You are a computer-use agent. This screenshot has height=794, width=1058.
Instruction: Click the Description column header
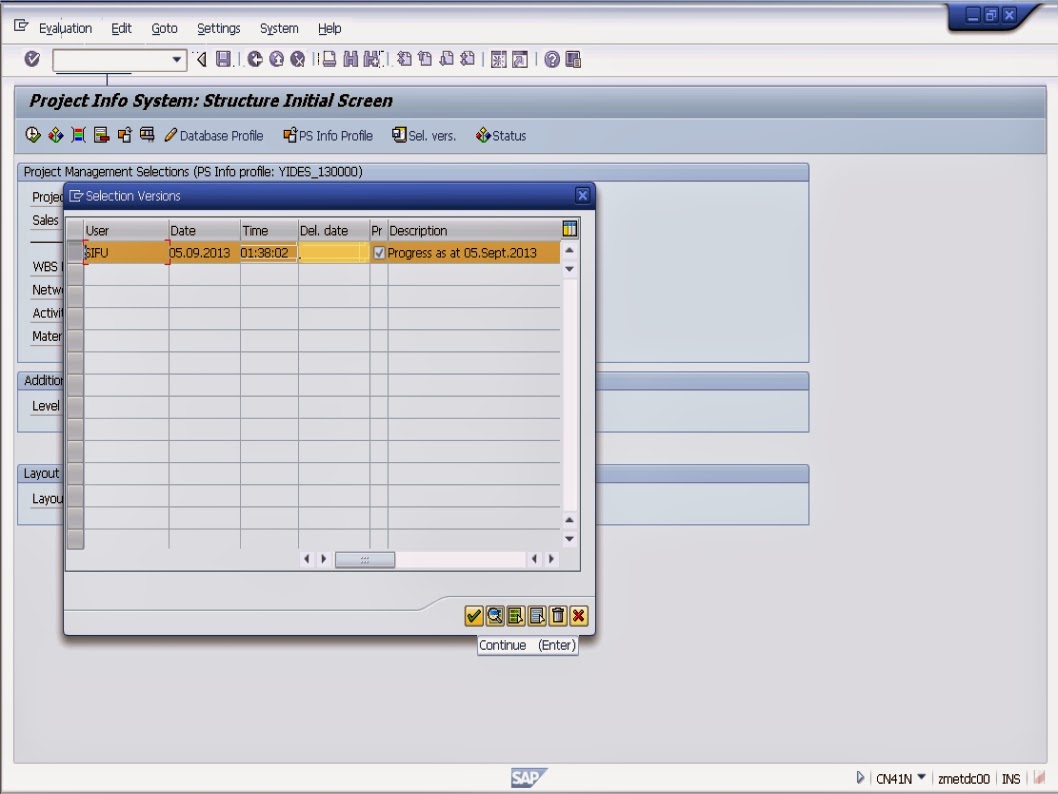[x=474, y=230]
